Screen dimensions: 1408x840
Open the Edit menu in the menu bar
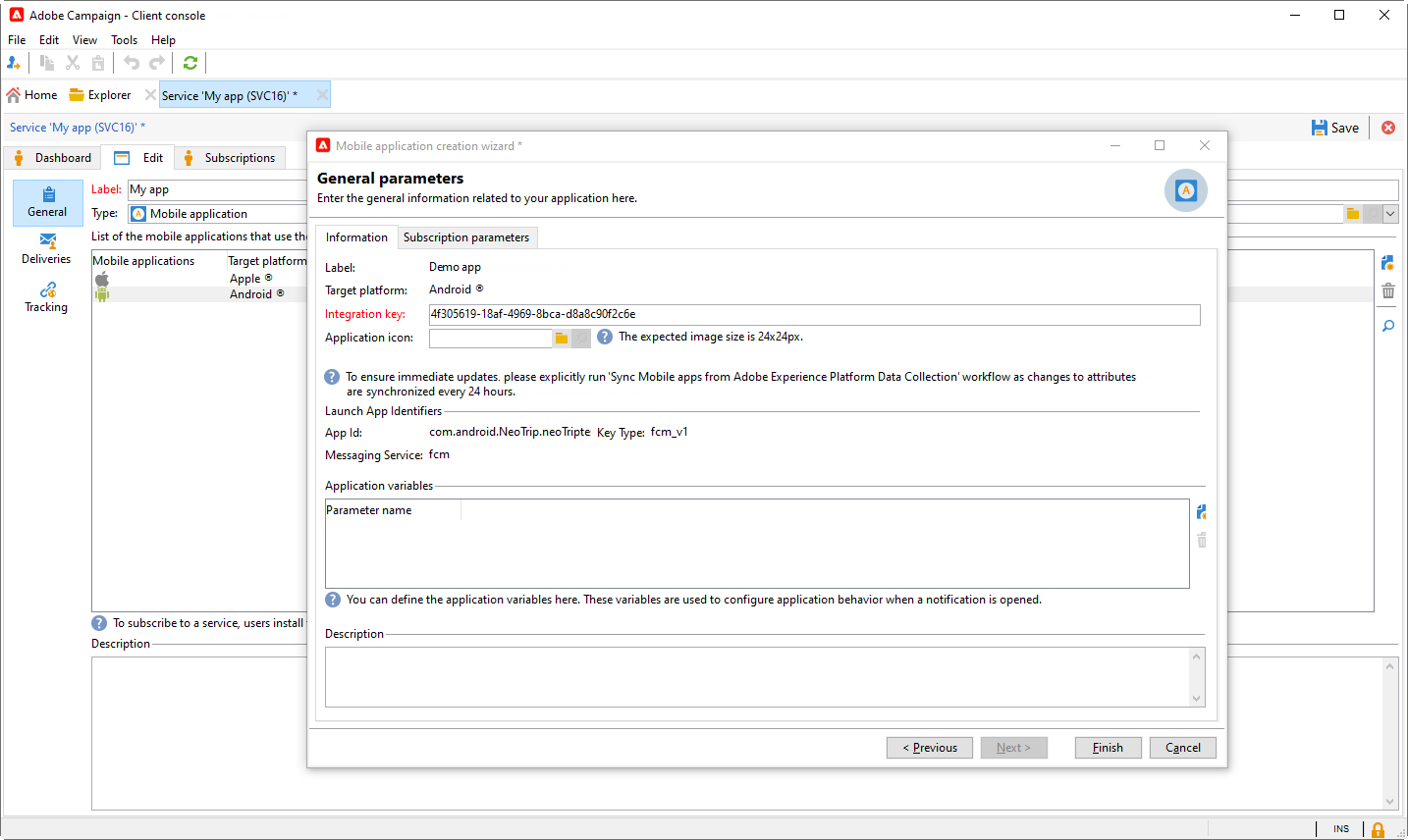point(49,40)
